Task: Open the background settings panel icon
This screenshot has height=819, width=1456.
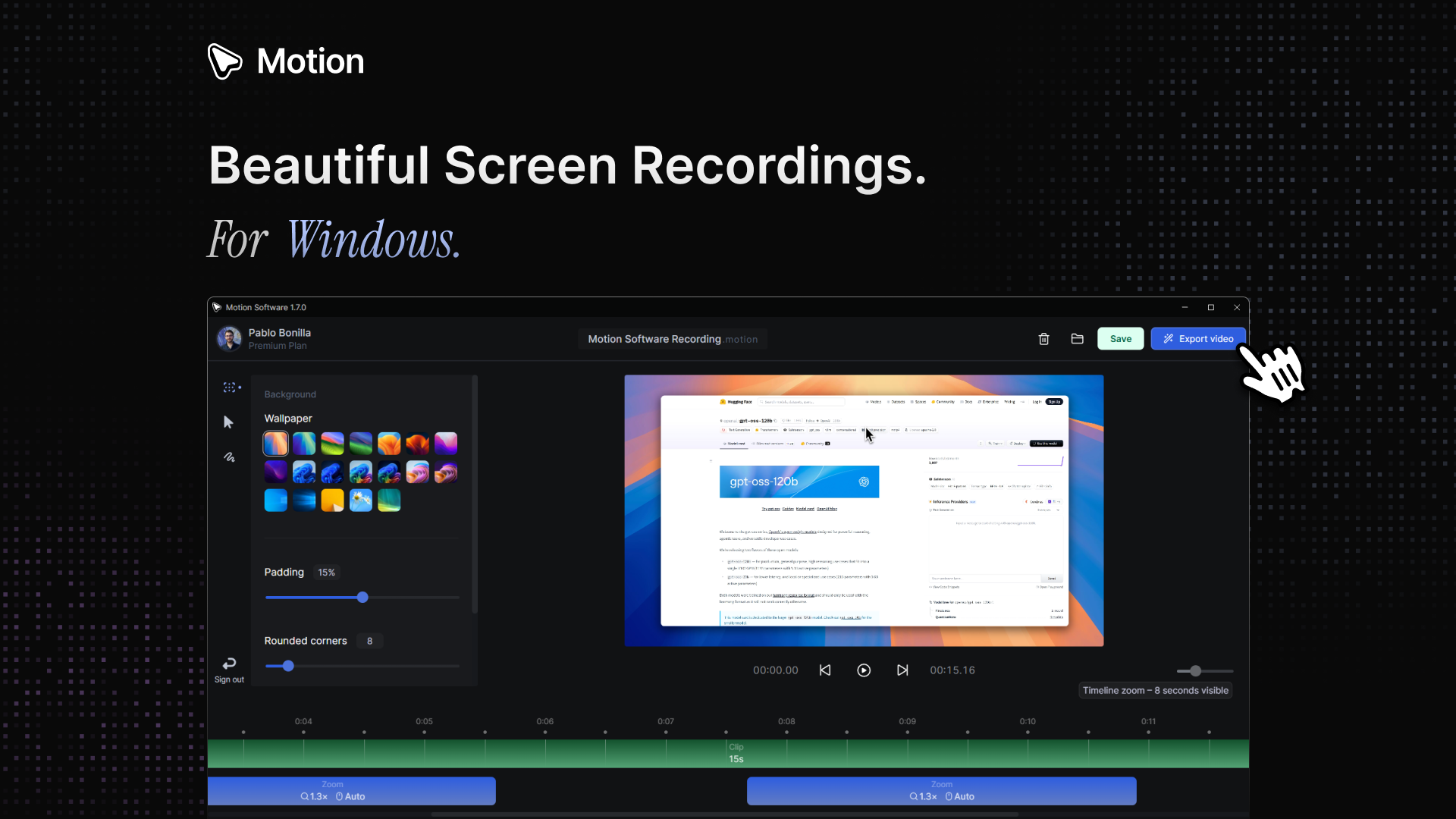Action: coord(229,387)
